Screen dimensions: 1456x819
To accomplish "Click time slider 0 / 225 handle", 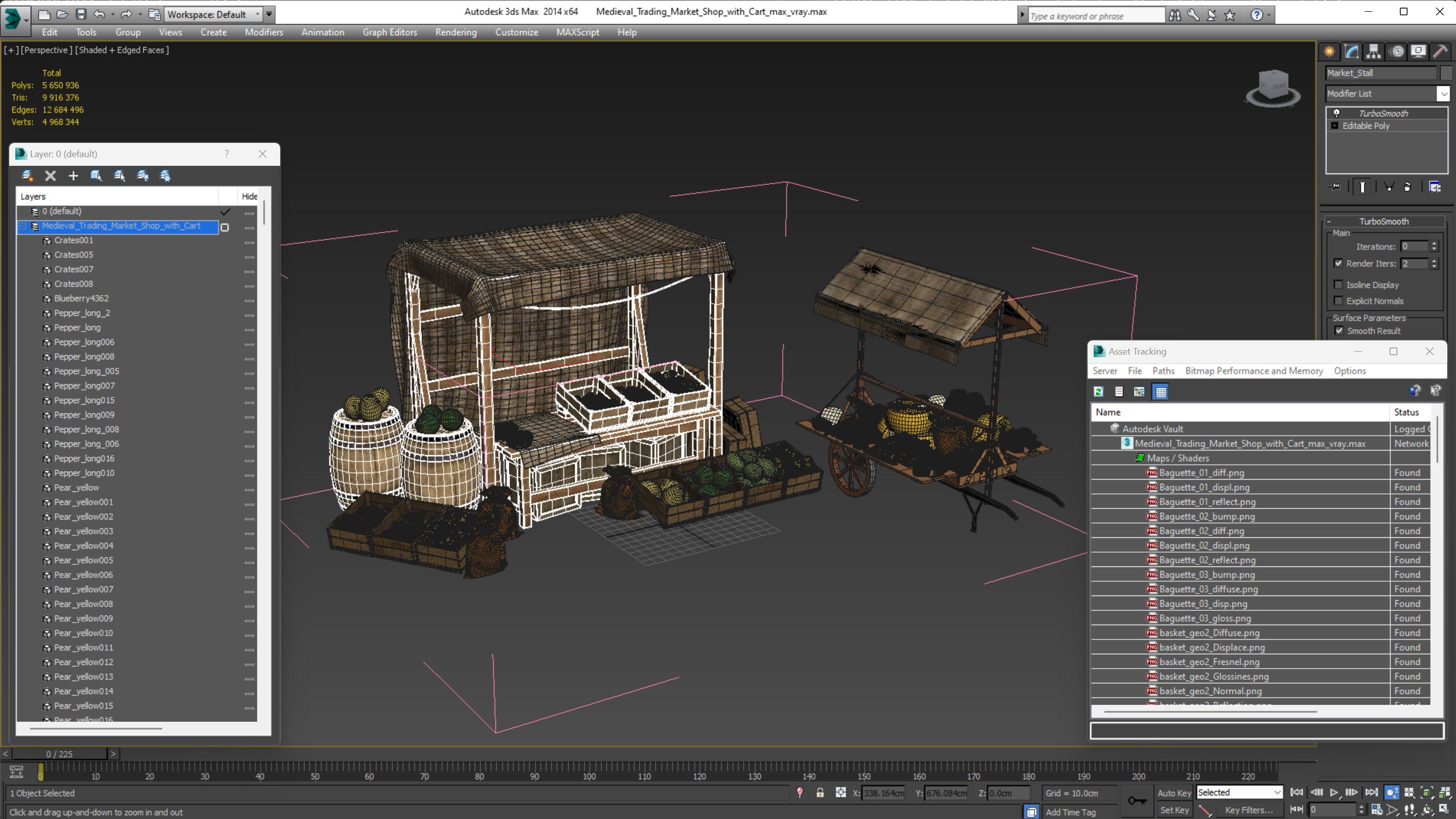I will 59,754.
